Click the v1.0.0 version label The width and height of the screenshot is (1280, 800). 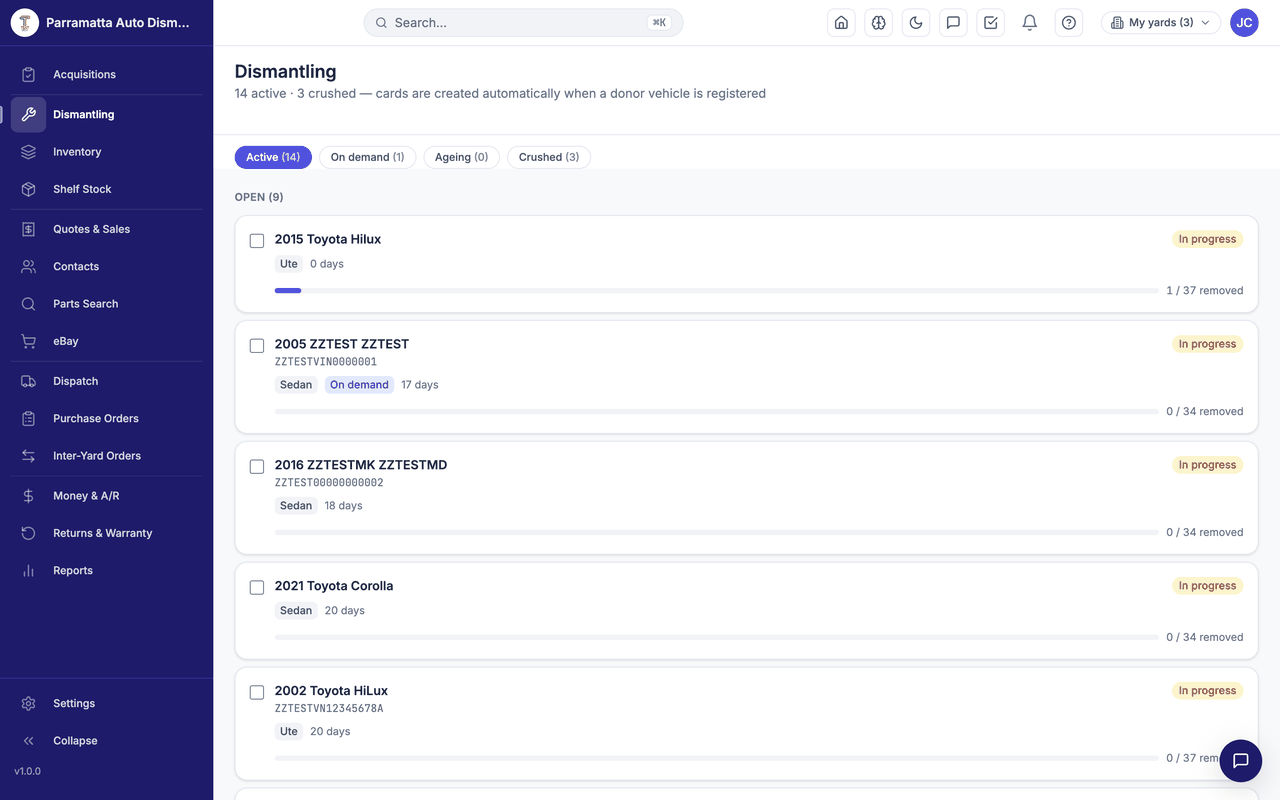(x=28, y=771)
